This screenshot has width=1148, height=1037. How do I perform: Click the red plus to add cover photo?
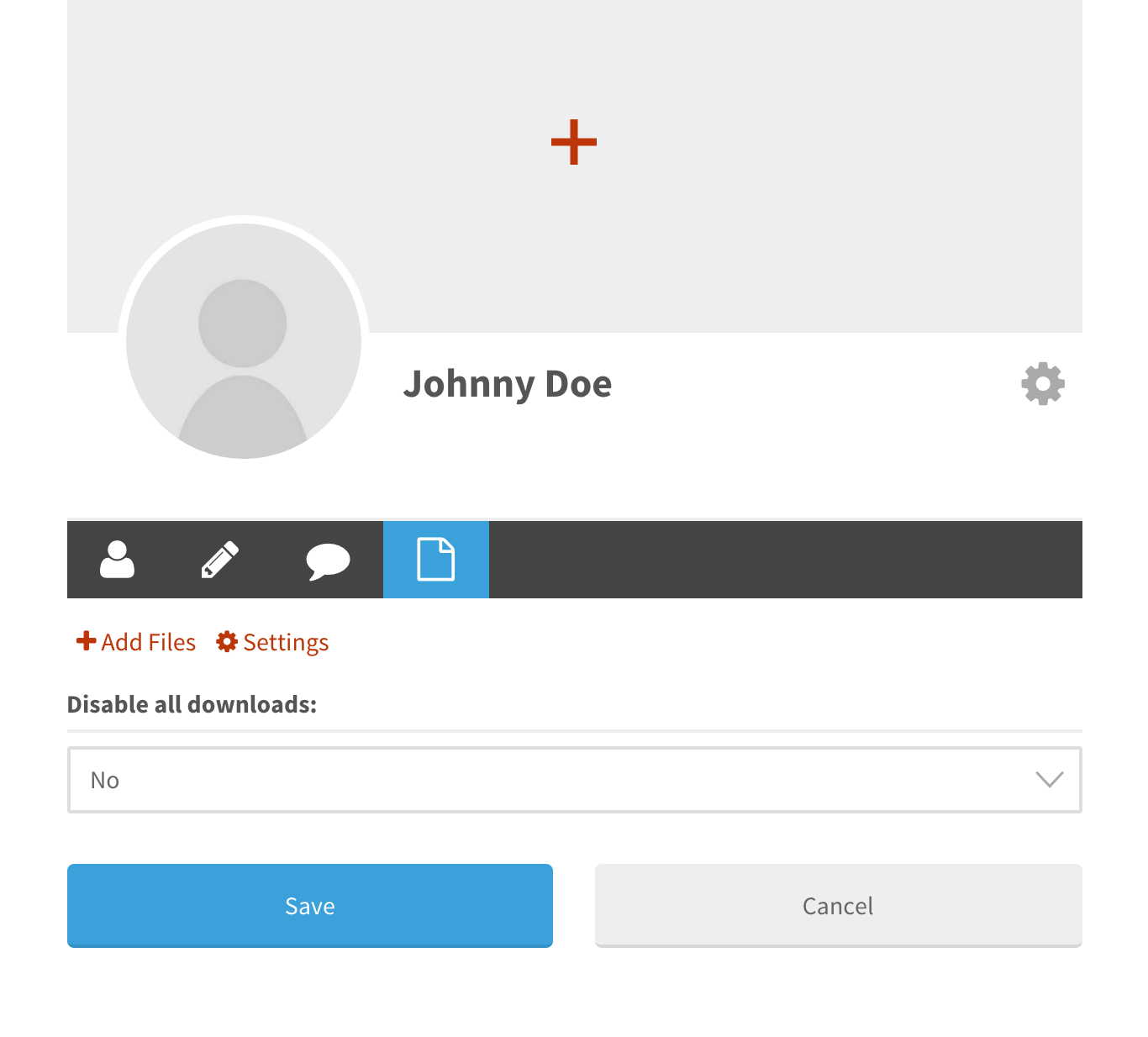[x=574, y=141]
